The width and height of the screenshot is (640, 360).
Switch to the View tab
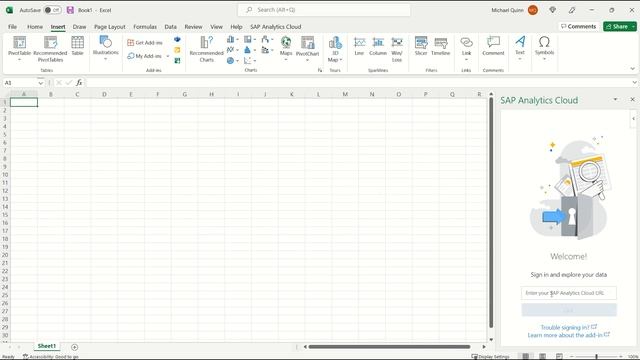(x=216, y=27)
